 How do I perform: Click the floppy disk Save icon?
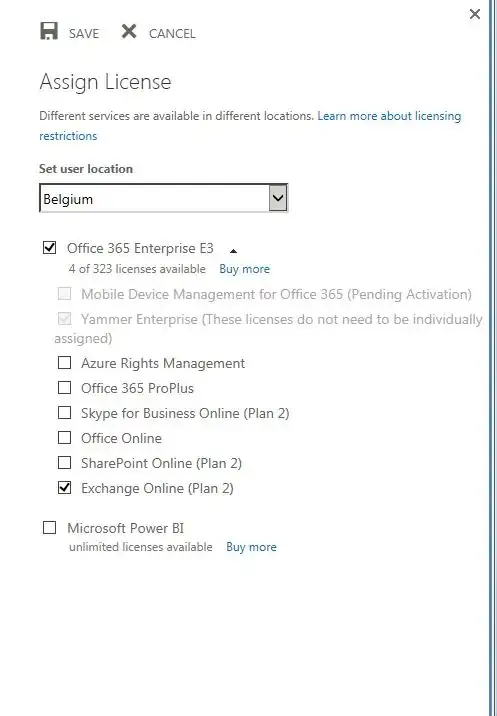(49, 31)
